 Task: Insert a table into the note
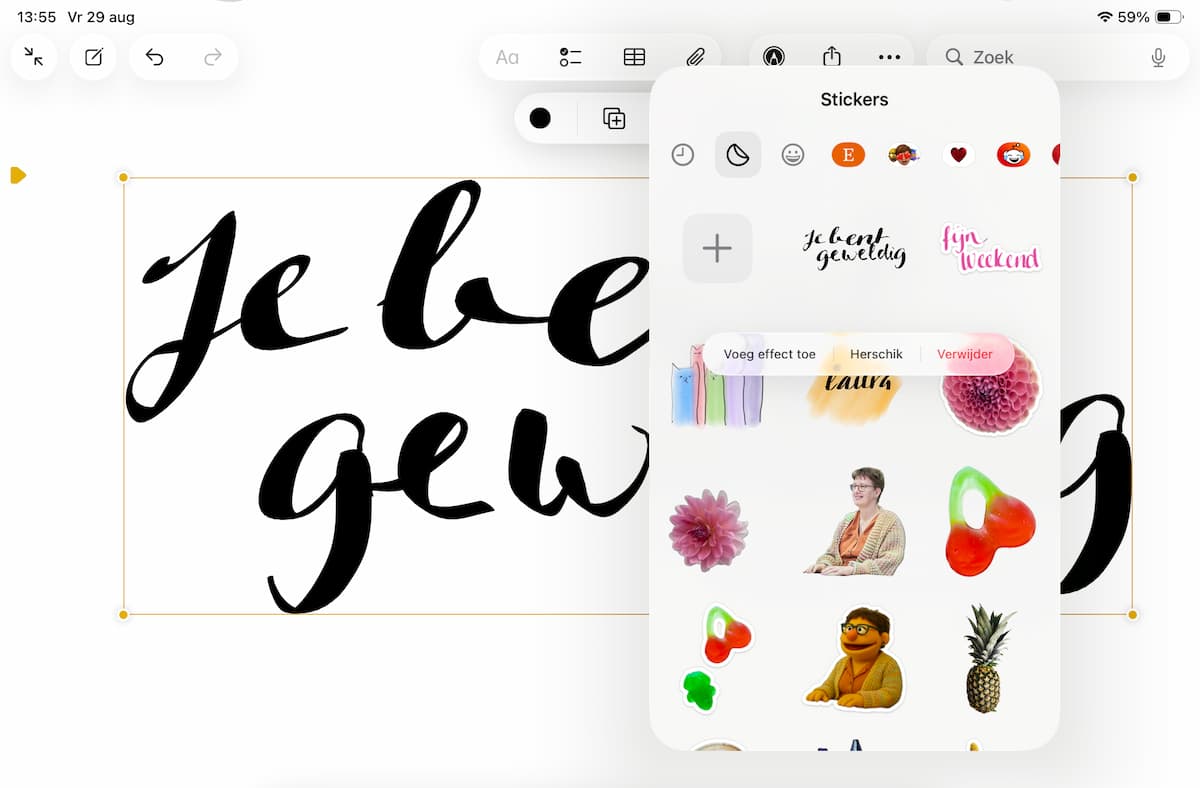(634, 57)
